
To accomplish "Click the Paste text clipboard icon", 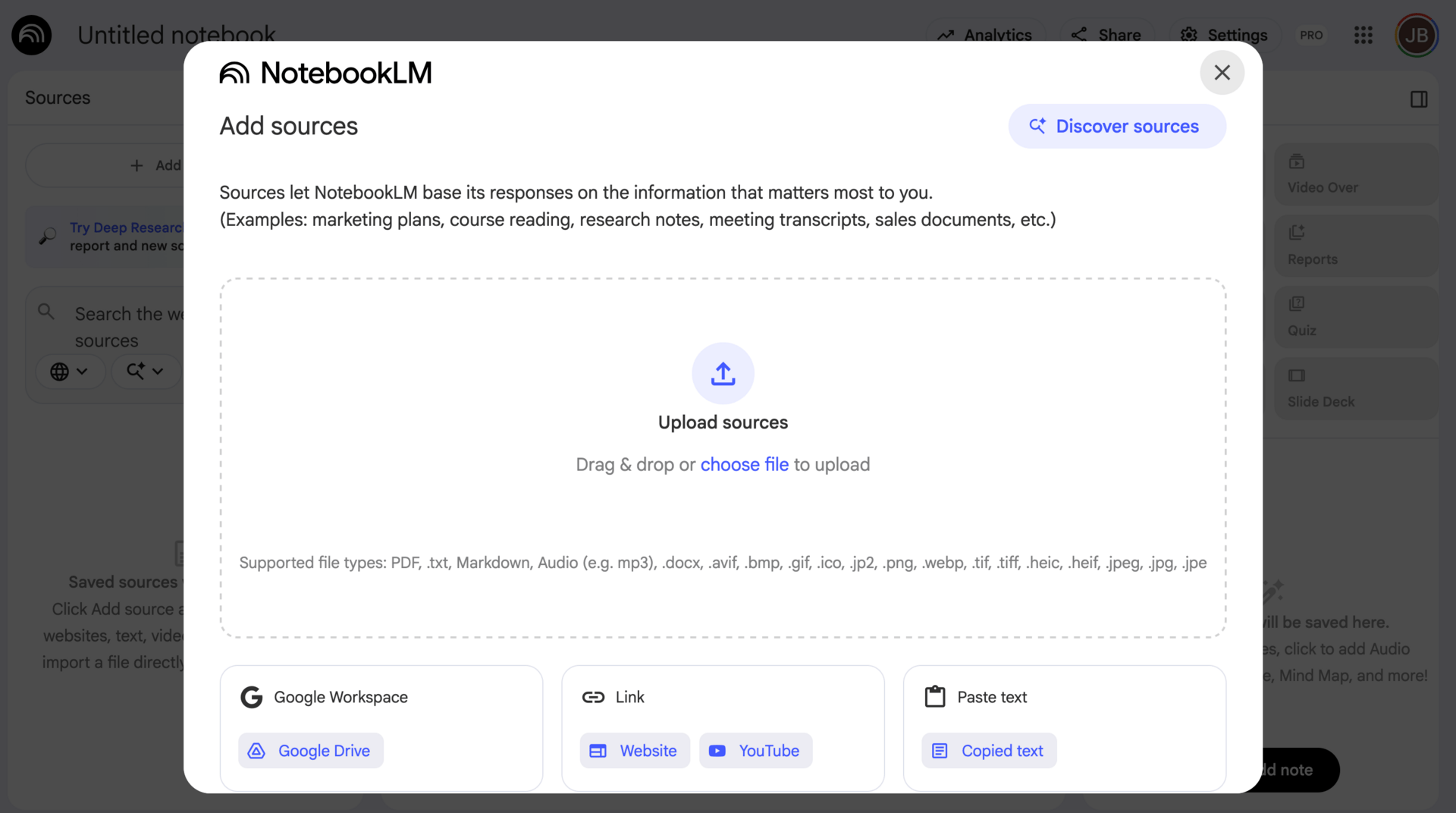I will pyautogui.click(x=935, y=696).
